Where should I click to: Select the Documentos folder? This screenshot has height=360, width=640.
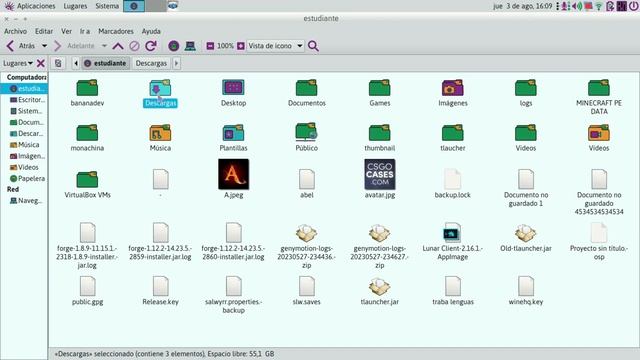[x=307, y=93]
